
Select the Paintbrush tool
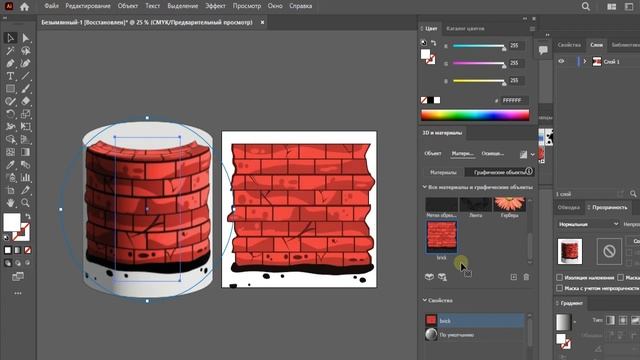coord(26,89)
